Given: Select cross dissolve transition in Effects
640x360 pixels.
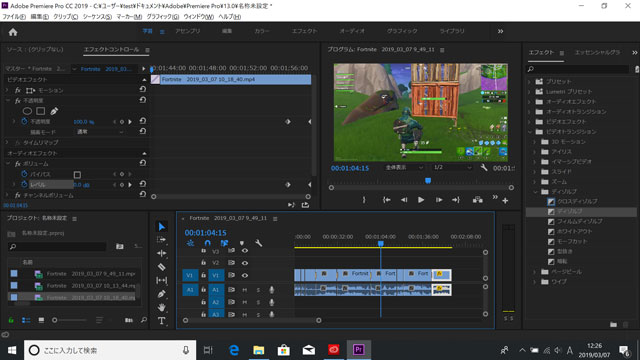Looking at the screenshot, I should point(577,202).
